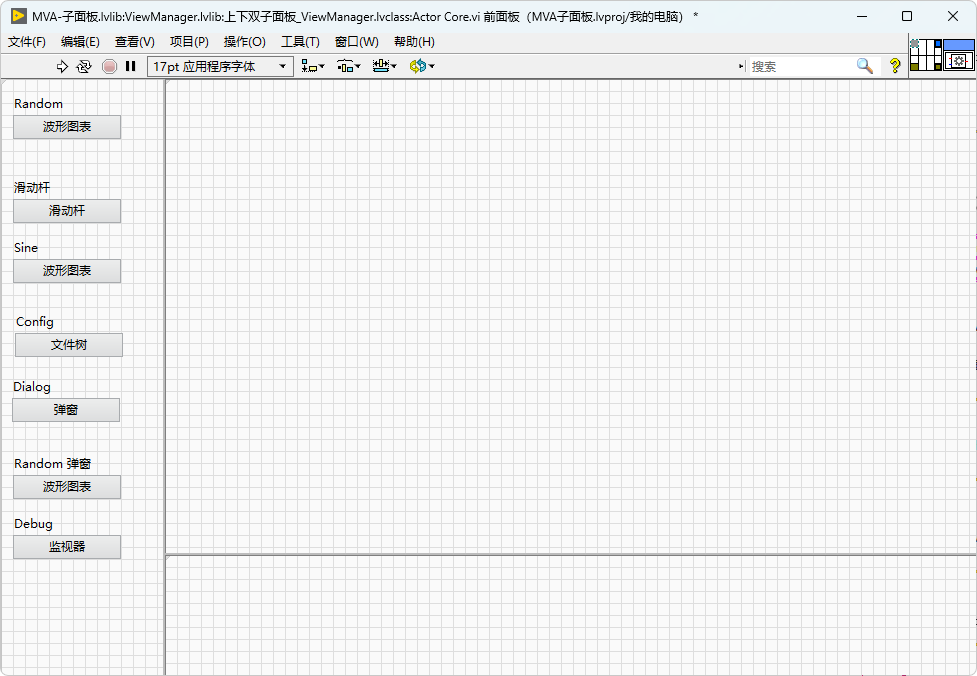Click the small arrow left of the search box
Image resolution: width=977 pixels, height=676 pixels.
[x=741, y=66]
